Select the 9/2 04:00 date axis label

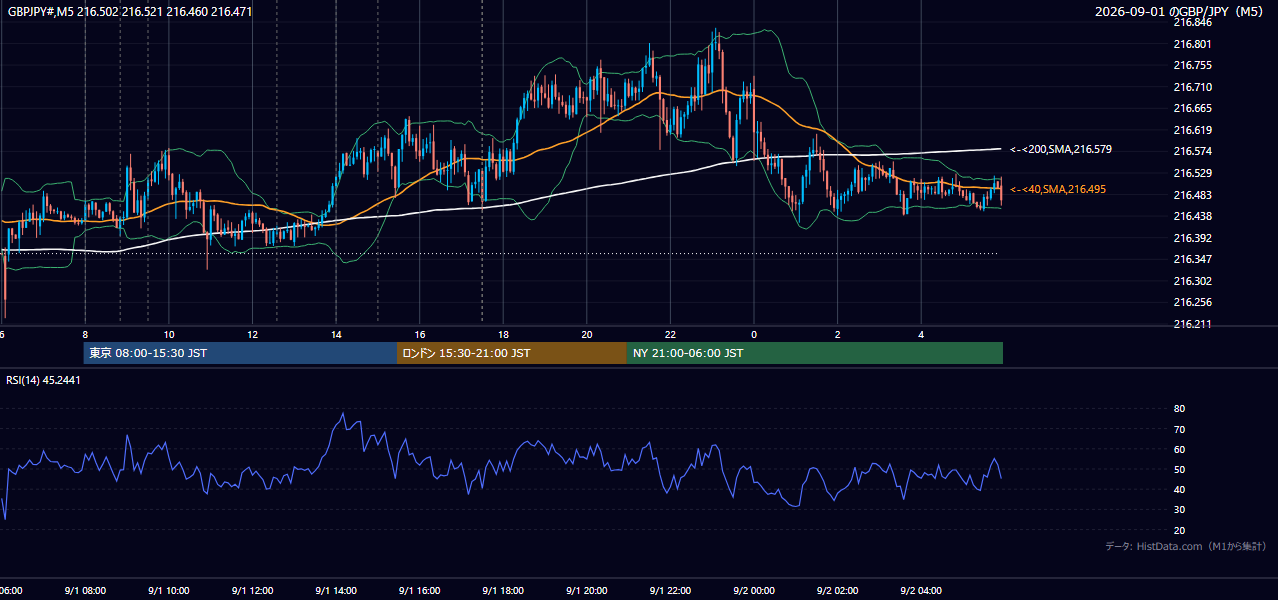click(922, 591)
